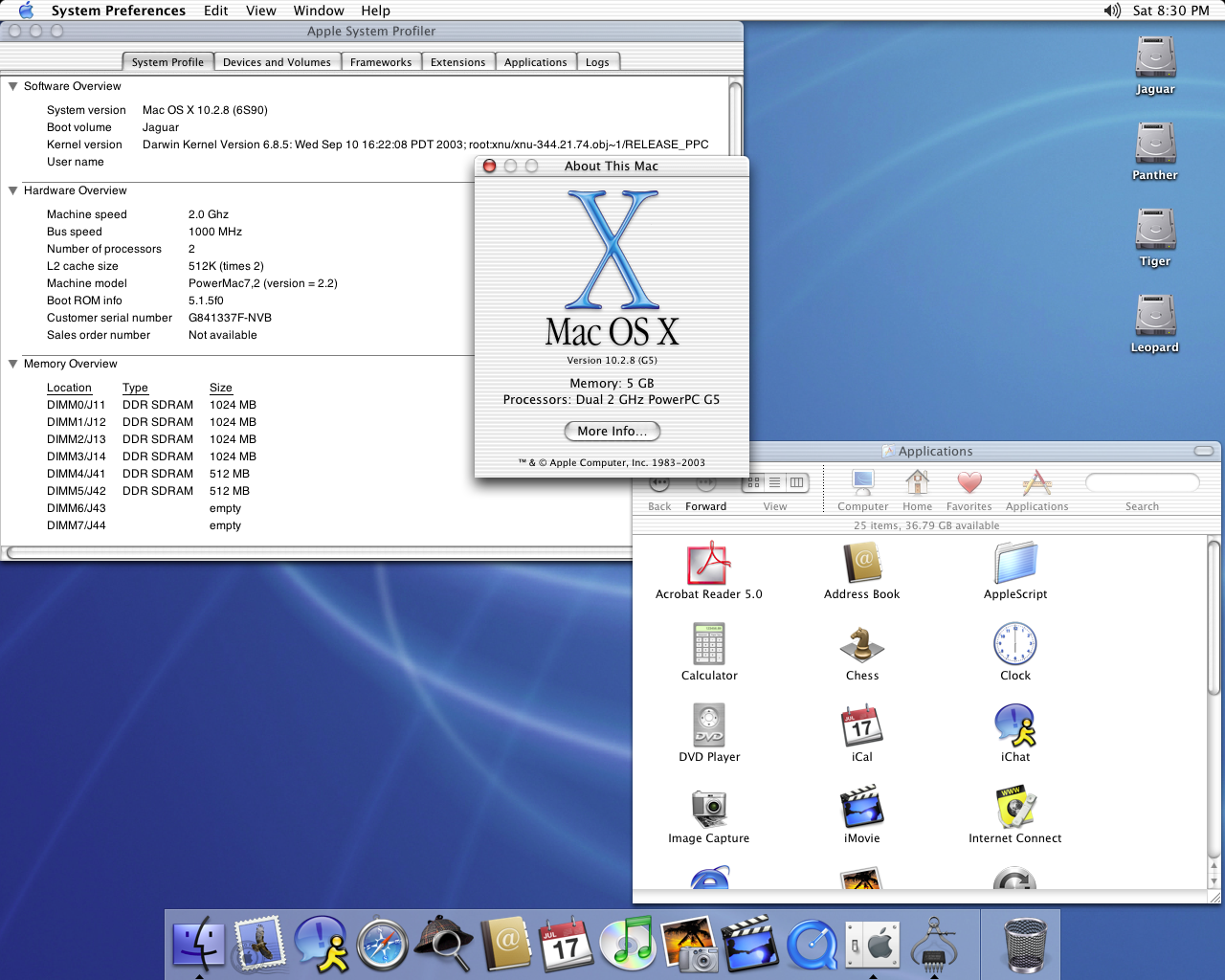
Task: Go to Computer in Finder toolbar
Action: click(863, 490)
